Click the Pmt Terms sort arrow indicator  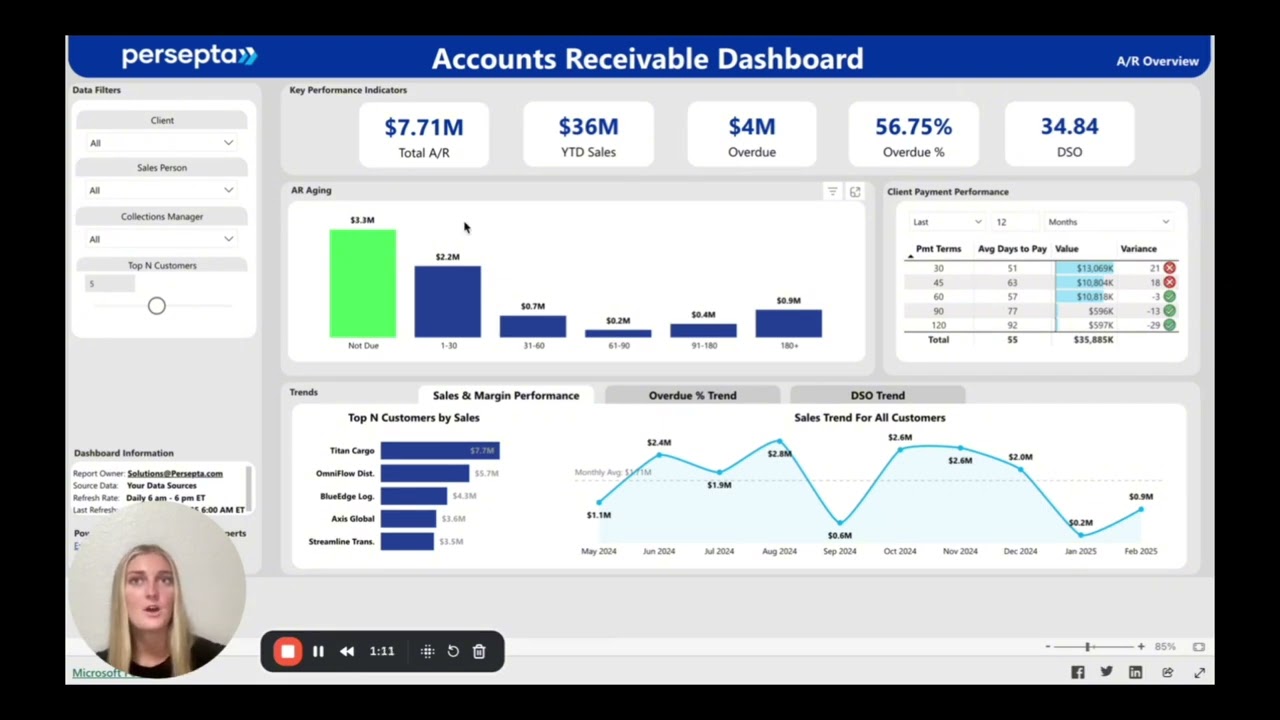pyautogui.click(x=910, y=258)
